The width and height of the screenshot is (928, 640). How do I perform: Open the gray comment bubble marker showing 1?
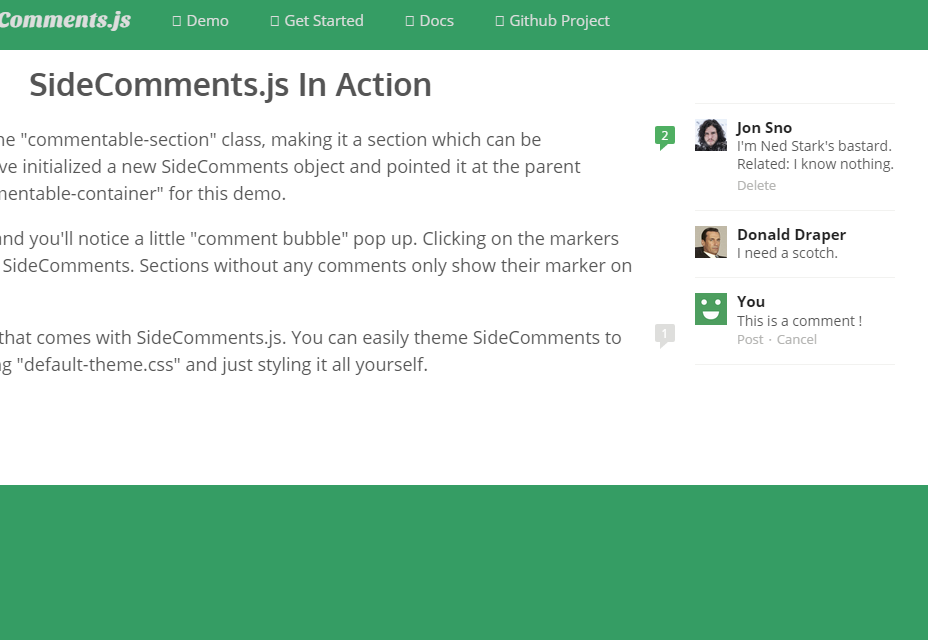pos(664,334)
